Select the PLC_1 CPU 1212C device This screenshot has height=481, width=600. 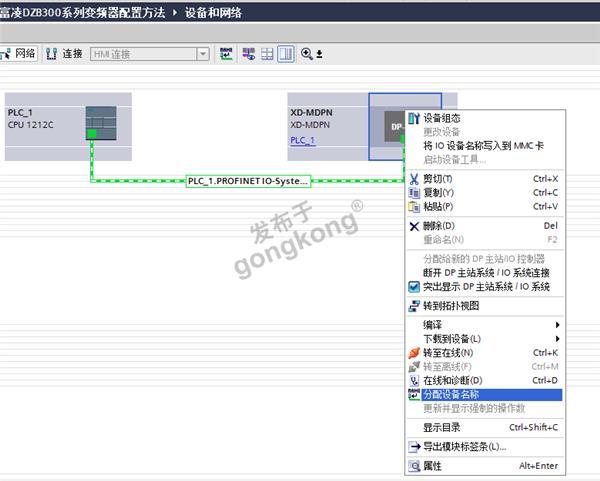coord(68,126)
